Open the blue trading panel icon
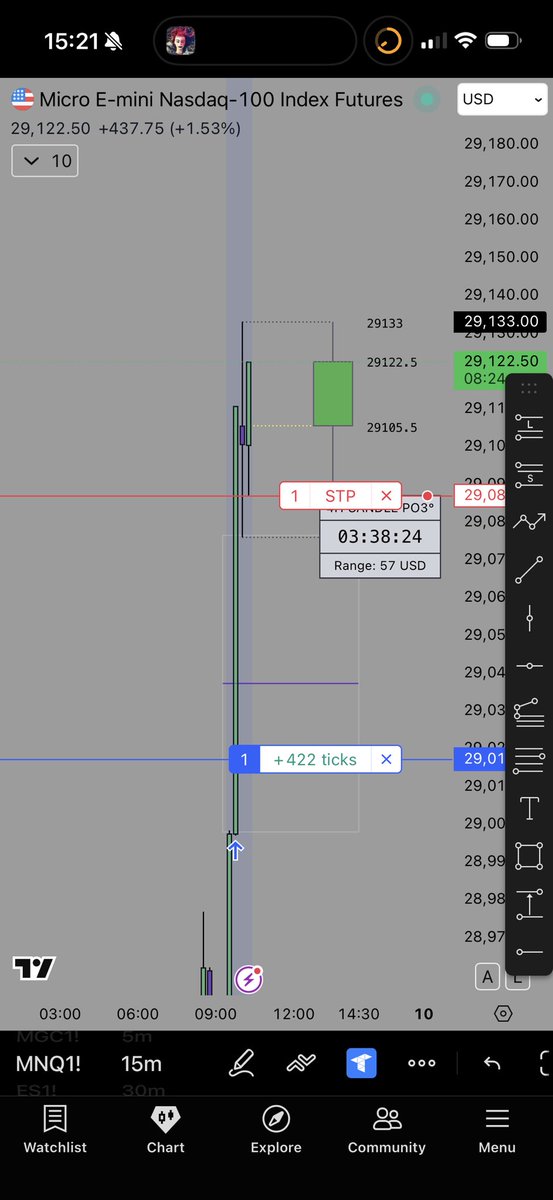This screenshot has width=553, height=1200. pos(361,1062)
